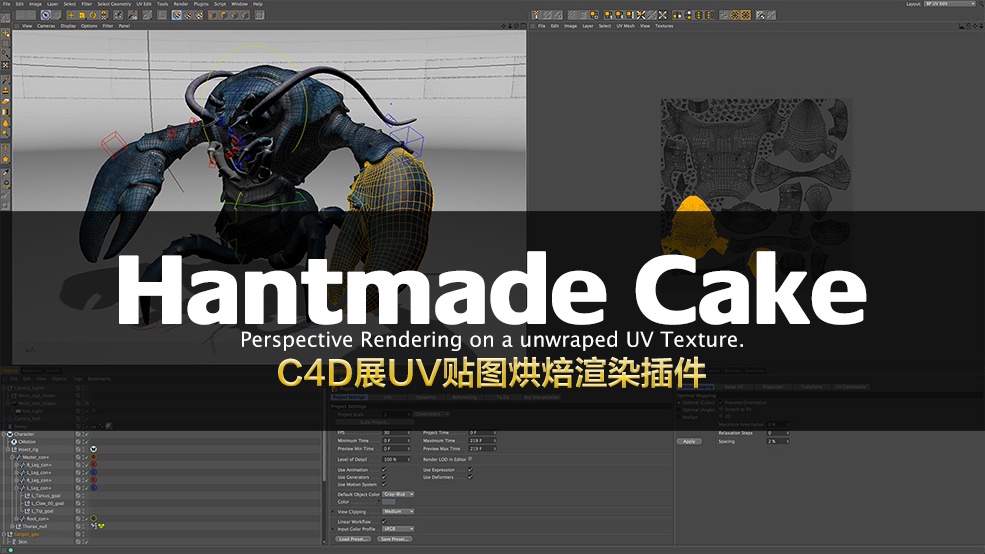Screen dimensions: 985x554
Task: Click search icon next to Layout
Action: click(x=981, y=4)
